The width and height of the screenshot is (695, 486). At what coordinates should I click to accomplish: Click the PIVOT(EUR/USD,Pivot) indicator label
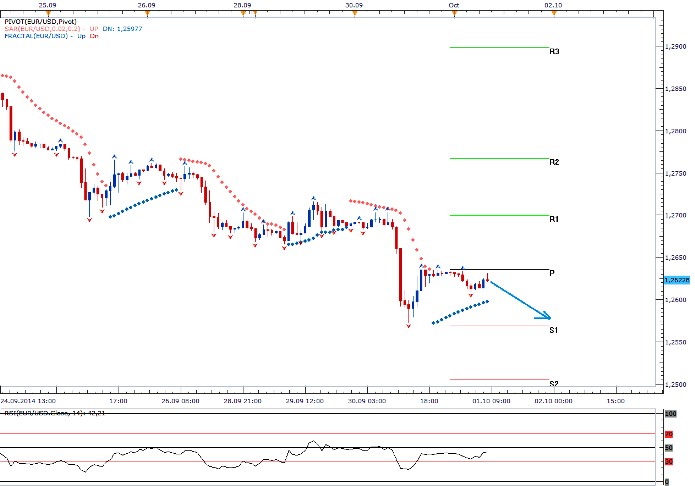pyautogui.click(x=39, y=20)
